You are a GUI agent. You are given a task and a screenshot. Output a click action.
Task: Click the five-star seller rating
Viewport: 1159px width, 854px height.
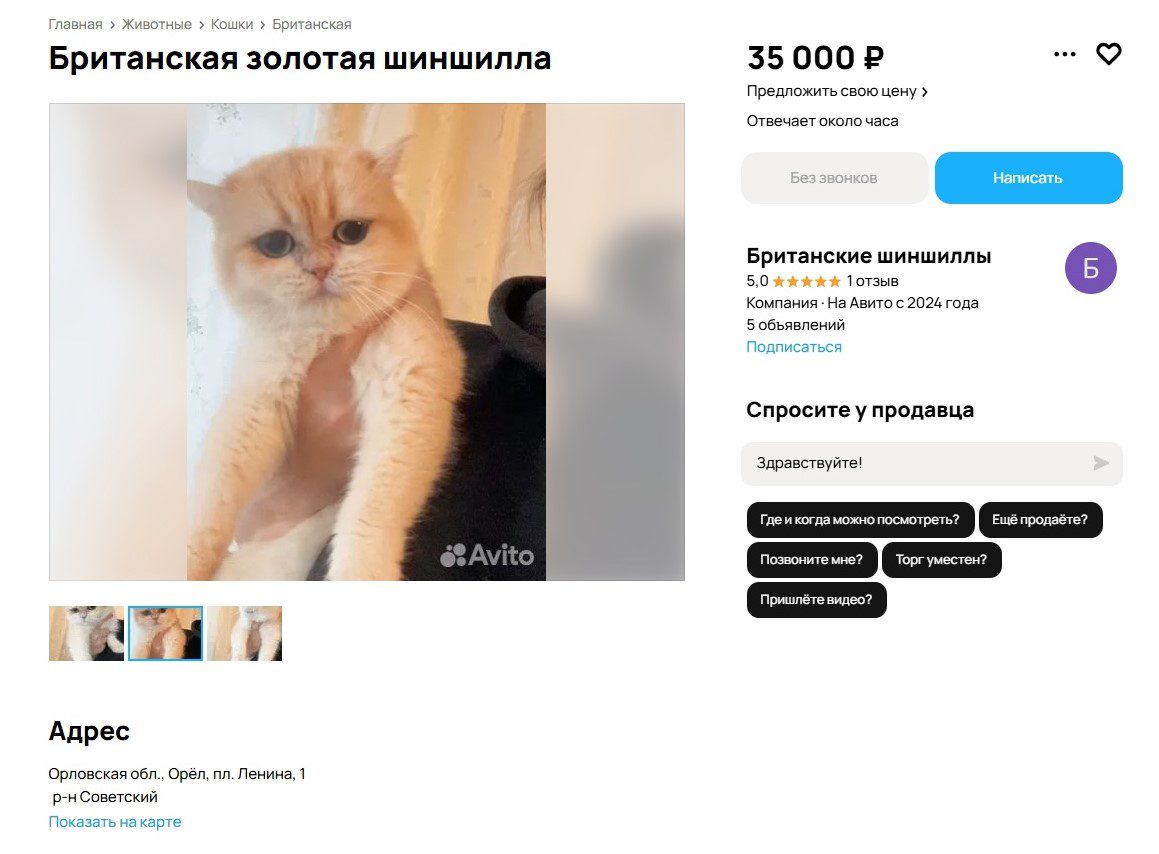point(806,281)
